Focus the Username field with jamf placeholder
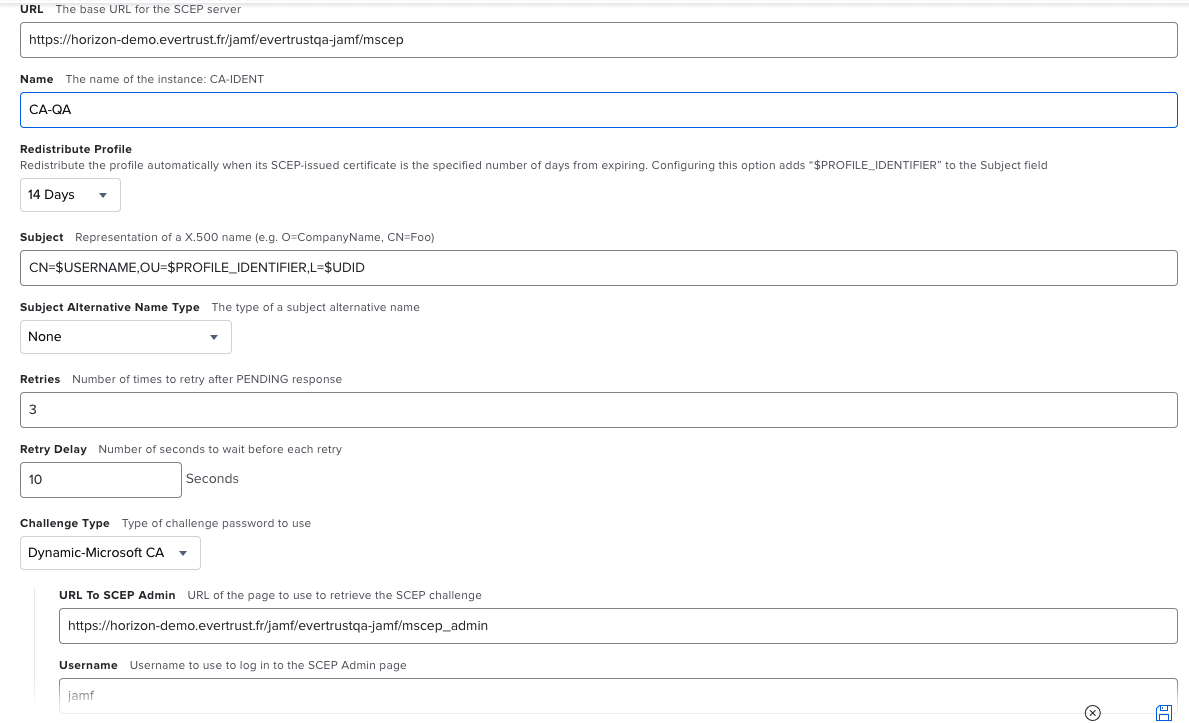 tap(618, 695)
